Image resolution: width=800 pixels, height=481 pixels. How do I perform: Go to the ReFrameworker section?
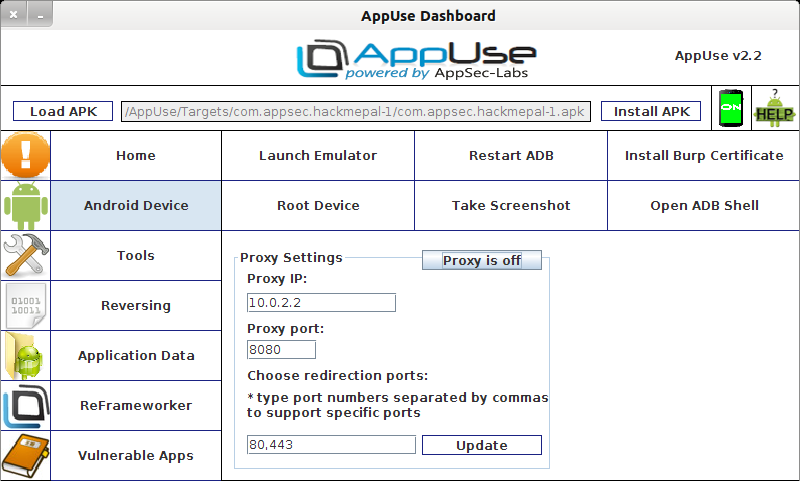click(x=136, y=406)
